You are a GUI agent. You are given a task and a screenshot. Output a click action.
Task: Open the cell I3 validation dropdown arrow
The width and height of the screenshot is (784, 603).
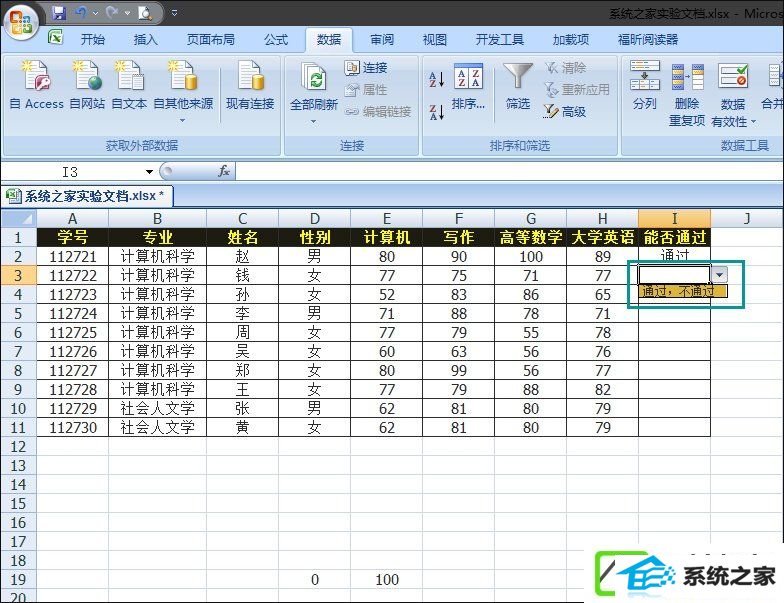719,274
